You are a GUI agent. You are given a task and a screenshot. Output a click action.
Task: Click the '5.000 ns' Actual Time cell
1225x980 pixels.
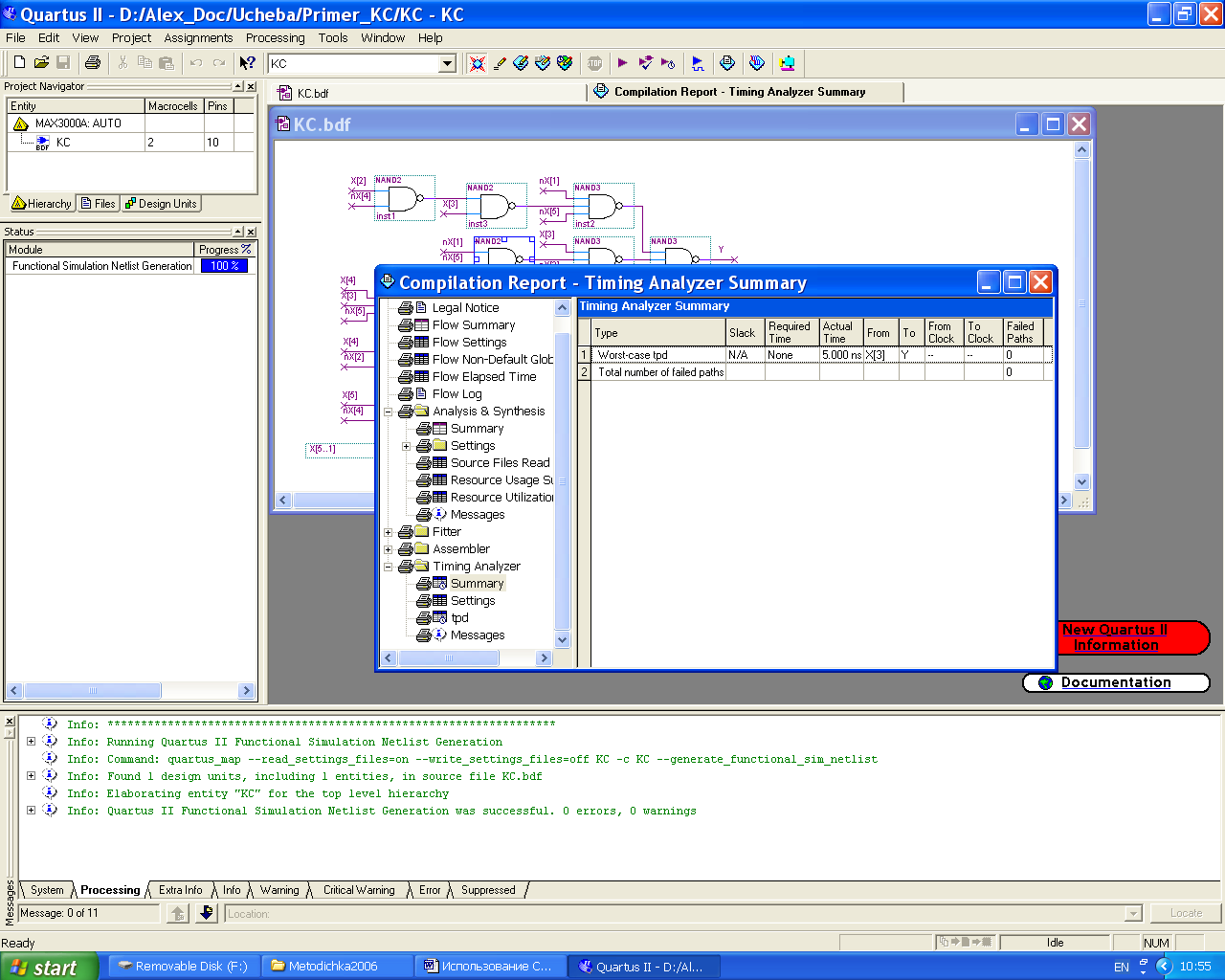pos(841,355)
